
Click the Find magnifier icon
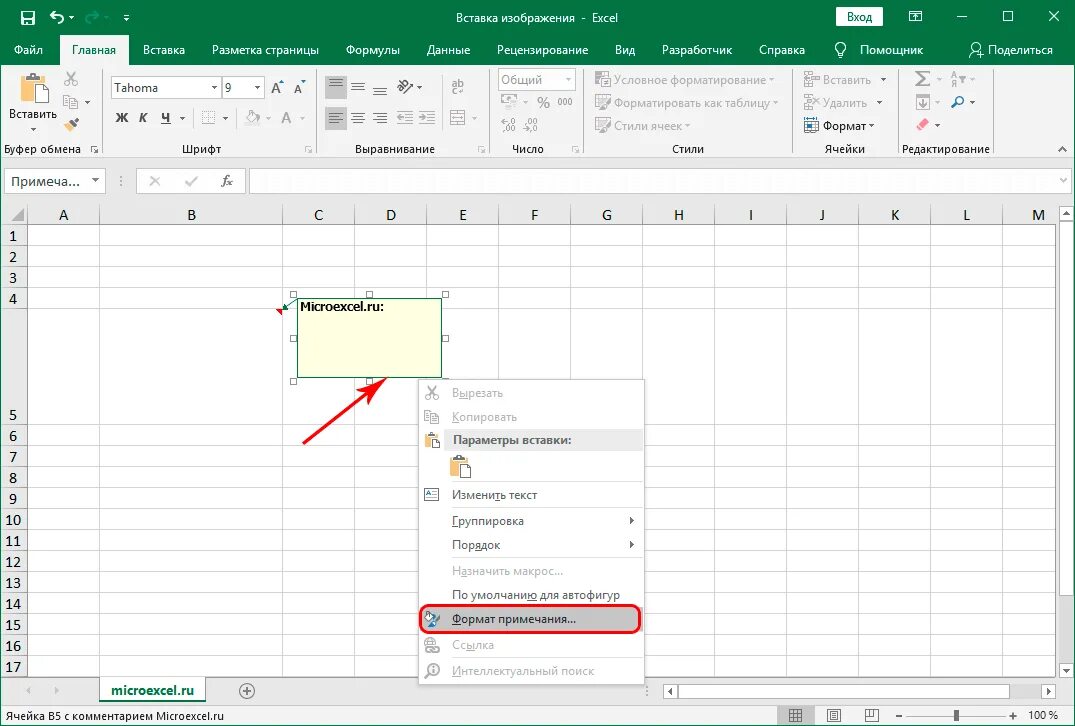(x=958, y=102)
